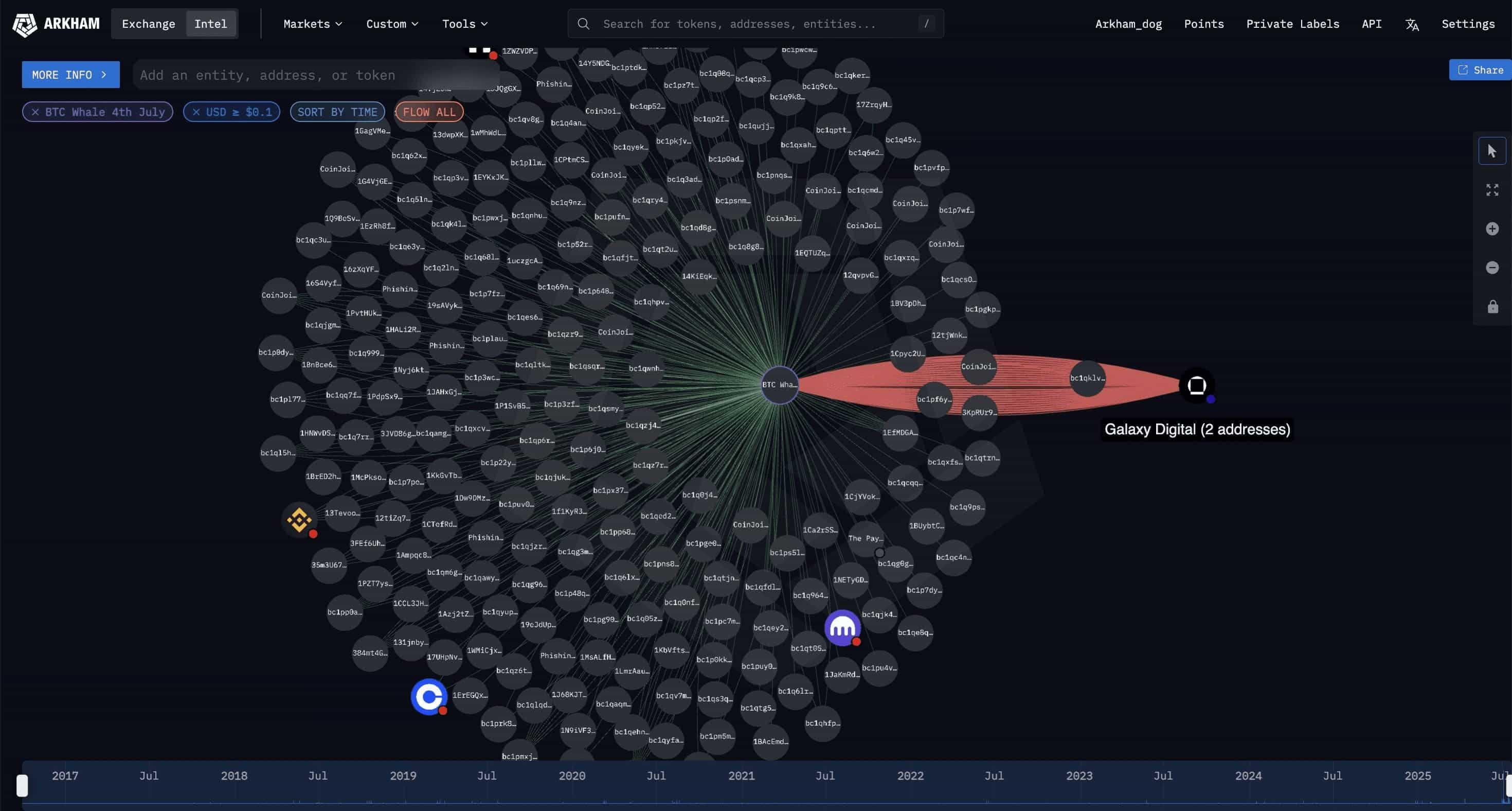This screenshot has width=1512, height=811.
Task: Click the MORE INFO button
Action: (70, 75)
